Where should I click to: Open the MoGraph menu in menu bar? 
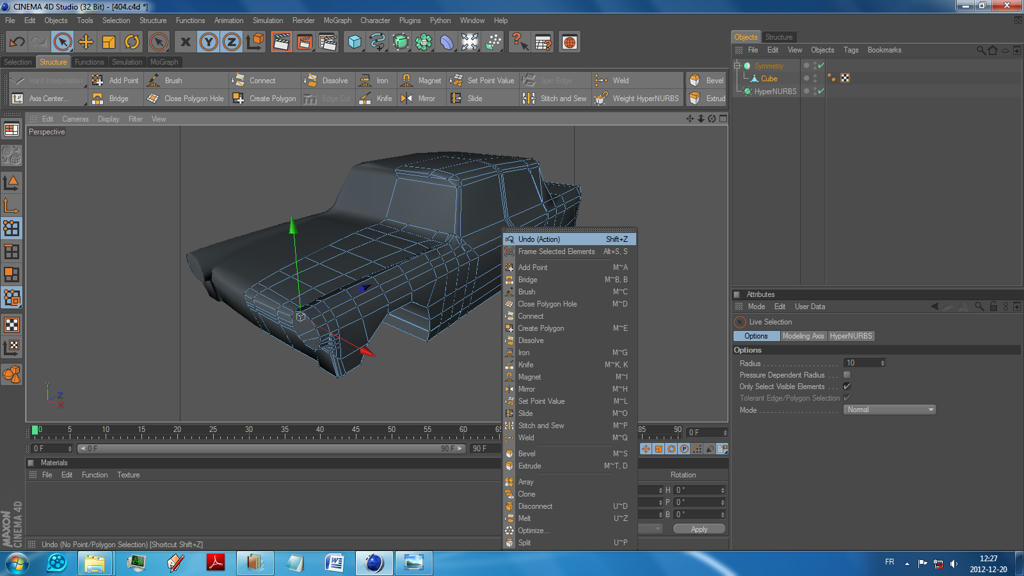(x=337, y=20)
